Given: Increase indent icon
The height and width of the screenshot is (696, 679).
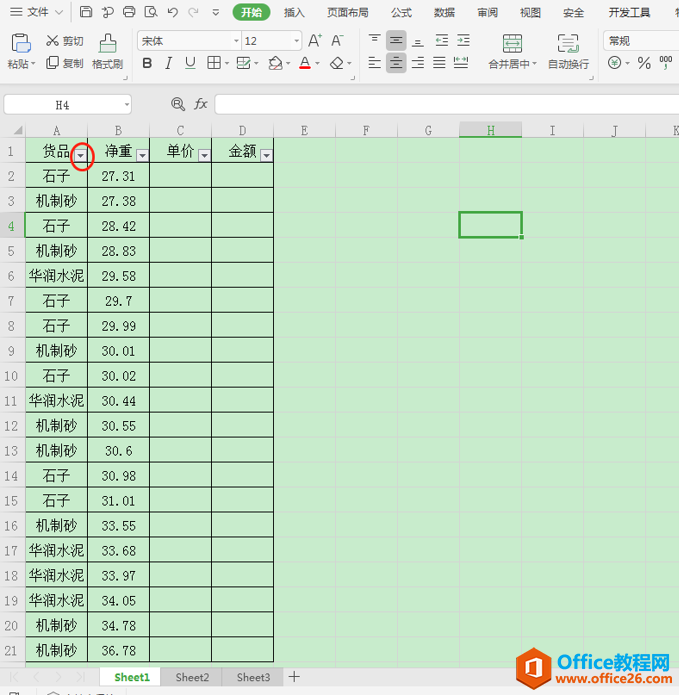Looking at the screenshot, I should (x=463, y=41).
